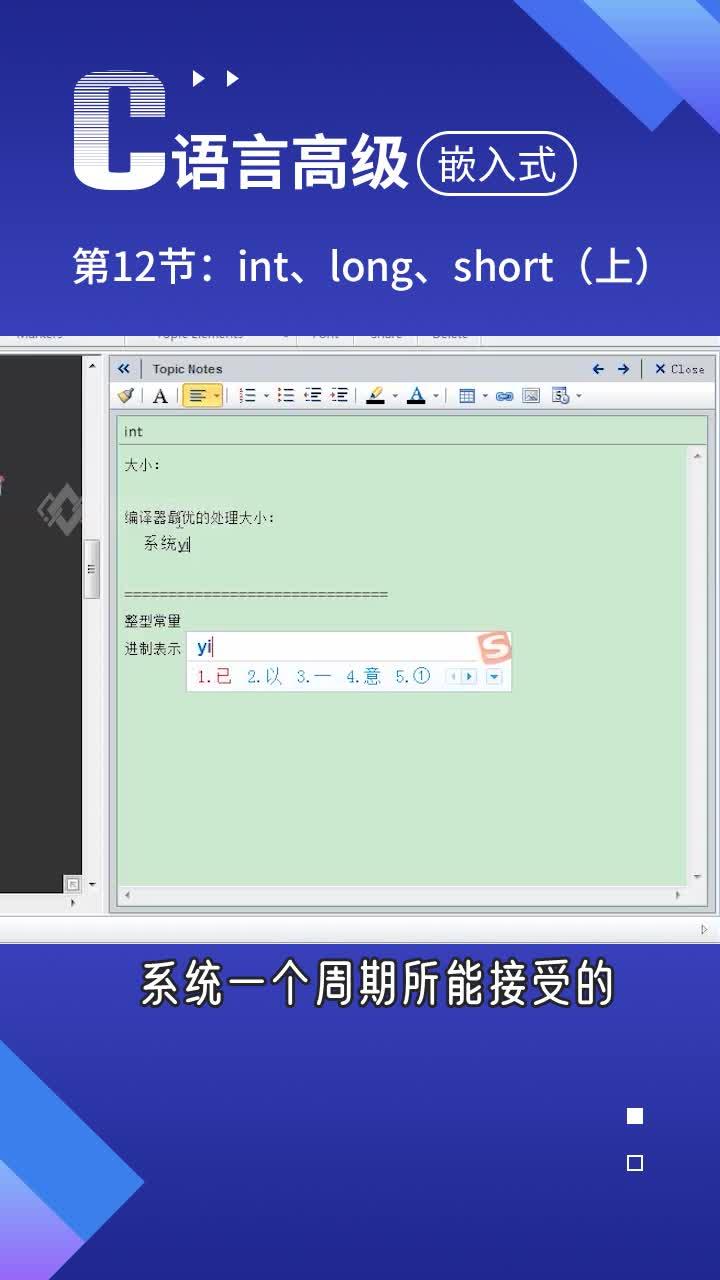Insert a hyperlink in Topic Notes
The image size is (720, 1280).
coord(505,396)
